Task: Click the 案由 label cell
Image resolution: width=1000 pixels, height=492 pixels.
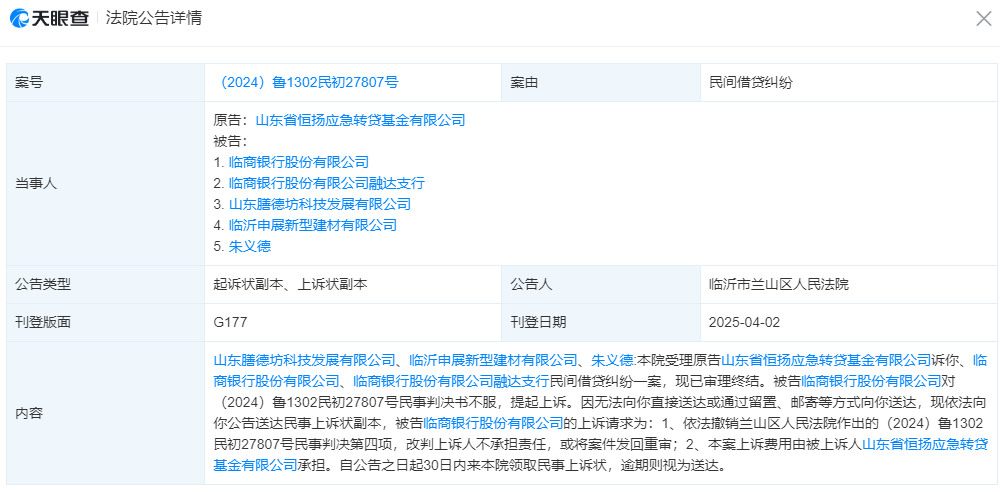Action: click(x=601, y=82)
